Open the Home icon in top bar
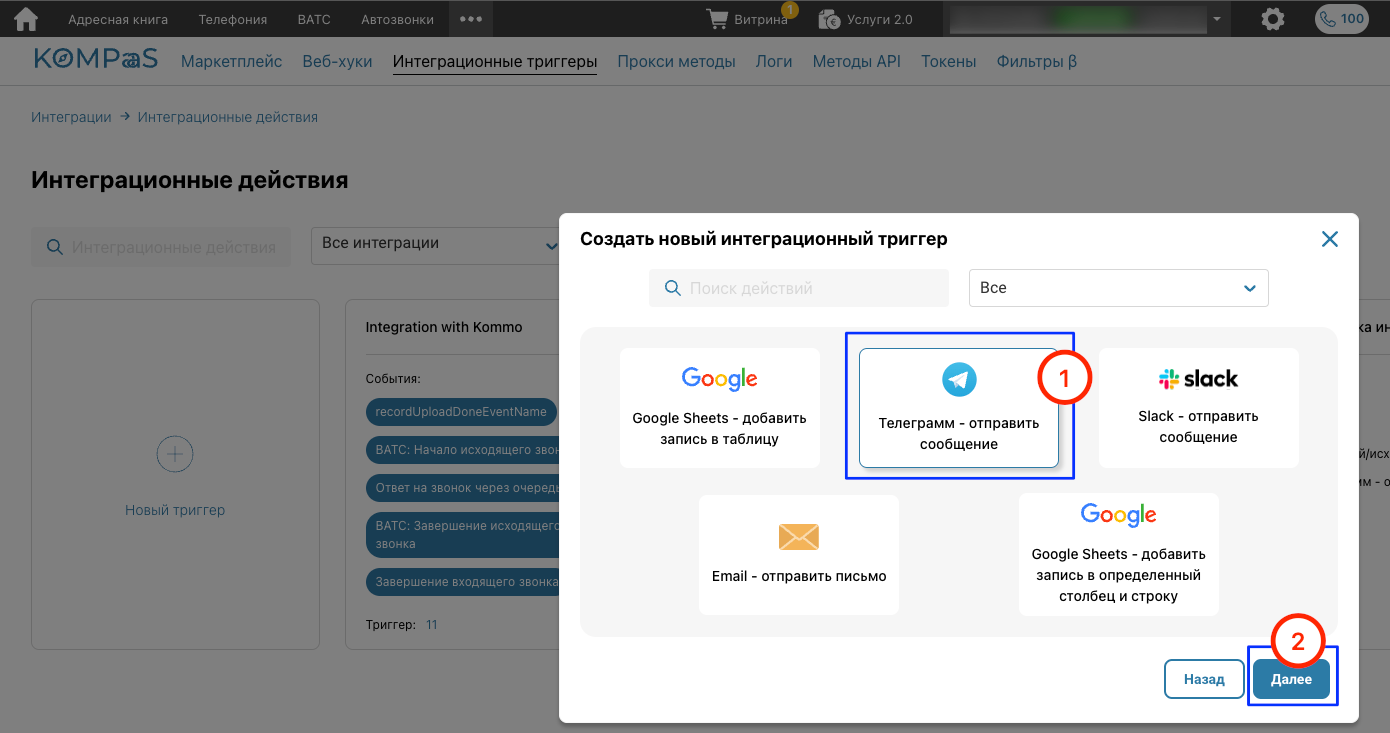 [26, 19]
